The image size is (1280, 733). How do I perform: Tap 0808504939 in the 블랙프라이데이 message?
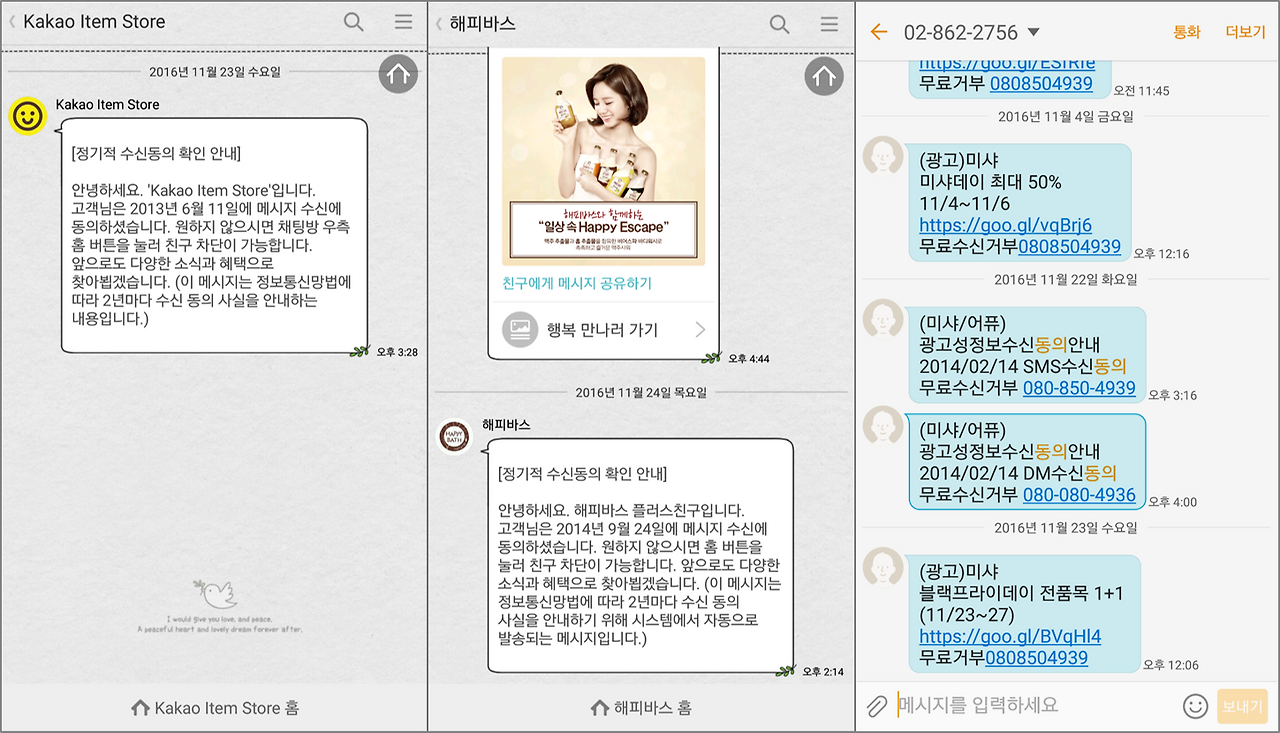[x=1037, y=657]
